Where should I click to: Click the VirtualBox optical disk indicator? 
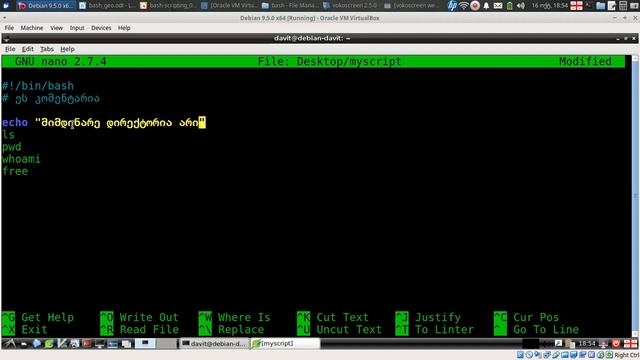click(529, 355)
